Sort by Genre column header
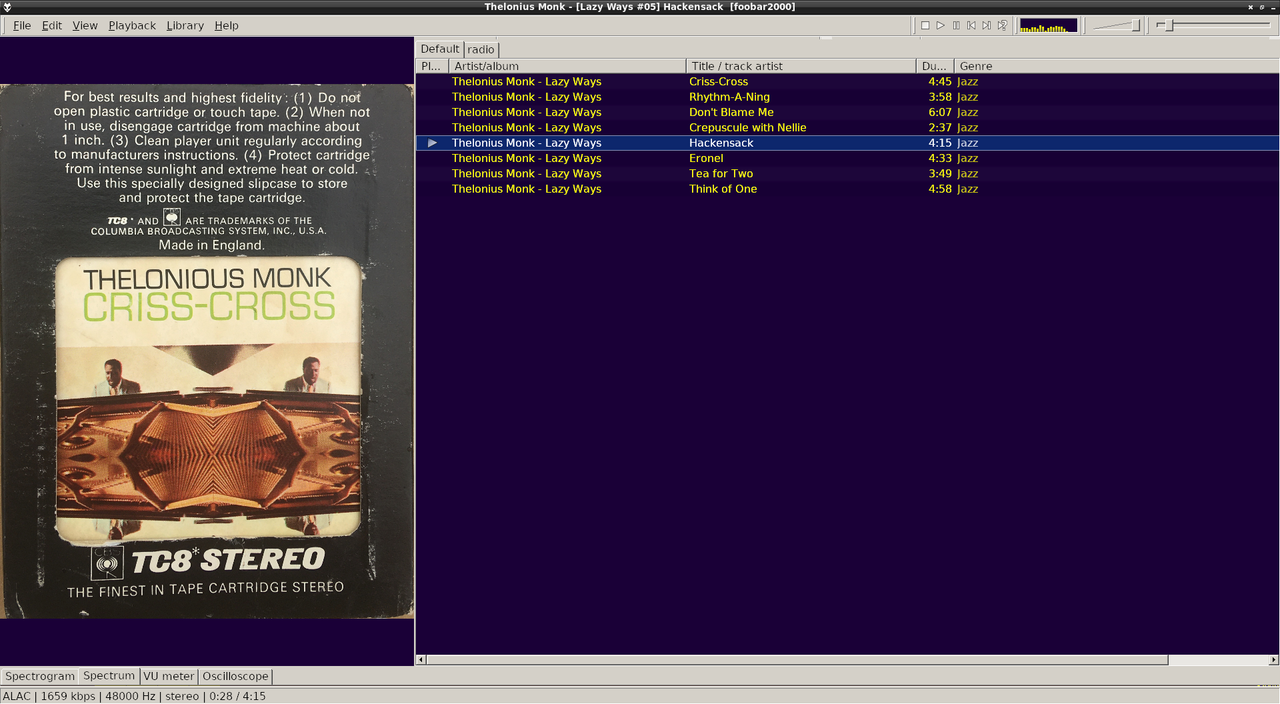Image resolution: width=1280 pixels, height=704 pixels. click(x=1117, y=66)
